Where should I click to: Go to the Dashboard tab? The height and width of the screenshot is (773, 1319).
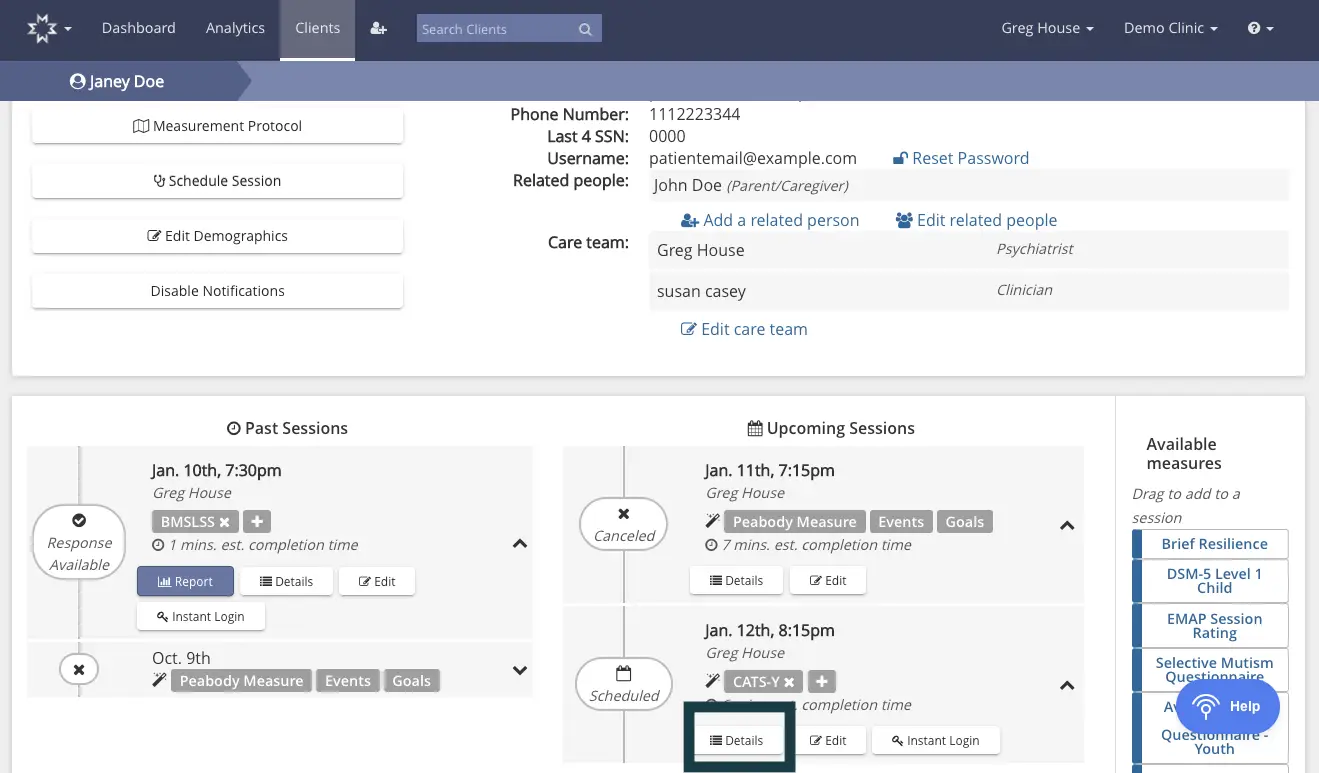click(139, 28)
